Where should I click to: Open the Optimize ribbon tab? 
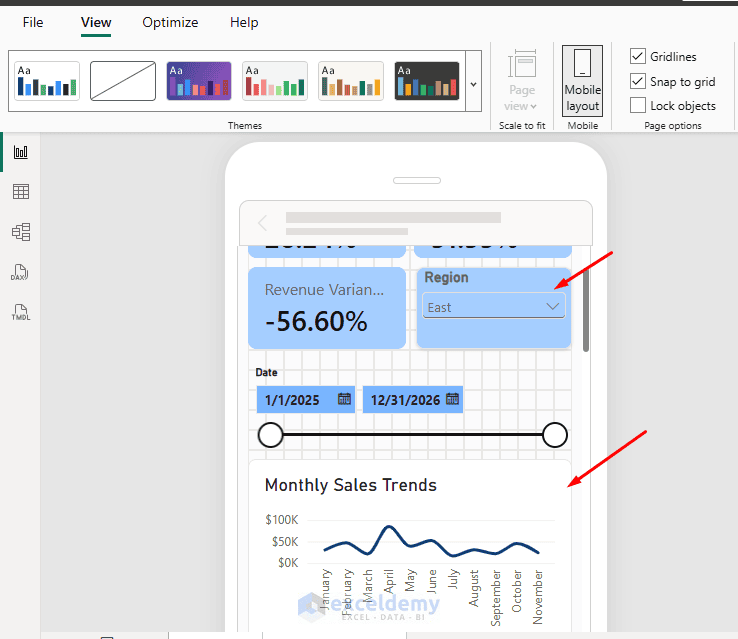coord(170,22)
